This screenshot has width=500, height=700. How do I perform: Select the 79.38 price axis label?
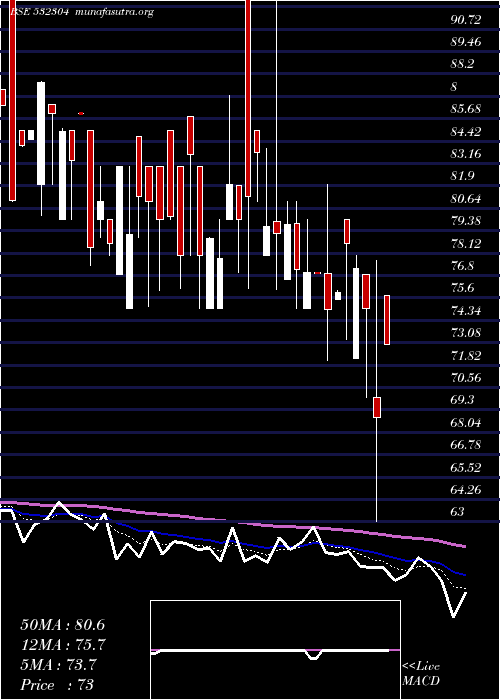tap(466, 221)
